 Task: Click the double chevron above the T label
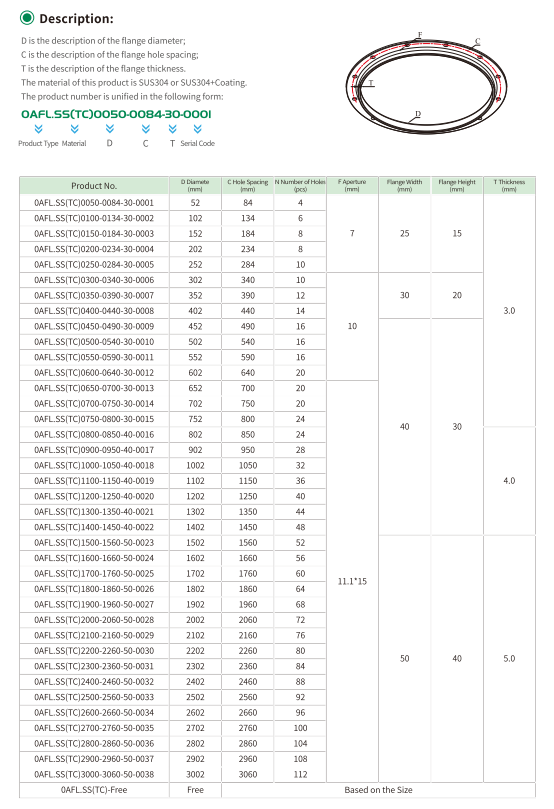point(173,129)
